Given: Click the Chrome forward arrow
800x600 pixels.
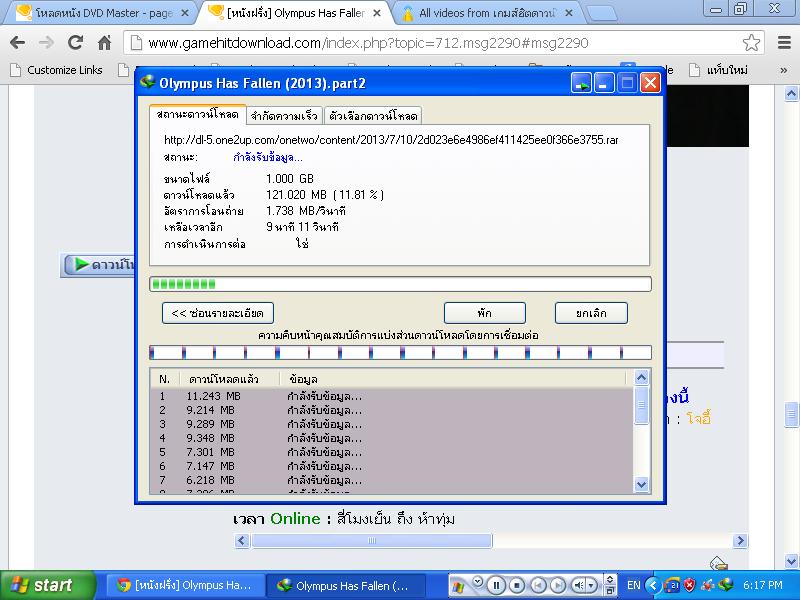Looking at the screenshot, I should click(x=46, y=43).
